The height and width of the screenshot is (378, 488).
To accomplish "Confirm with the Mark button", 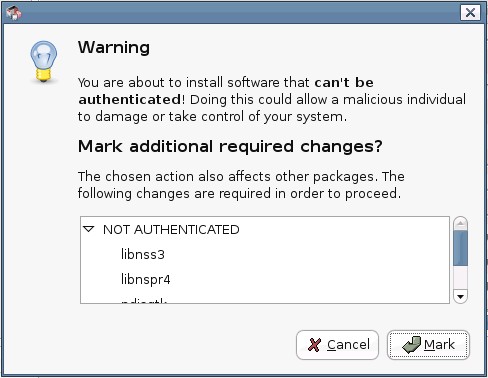I will (428, 345).
